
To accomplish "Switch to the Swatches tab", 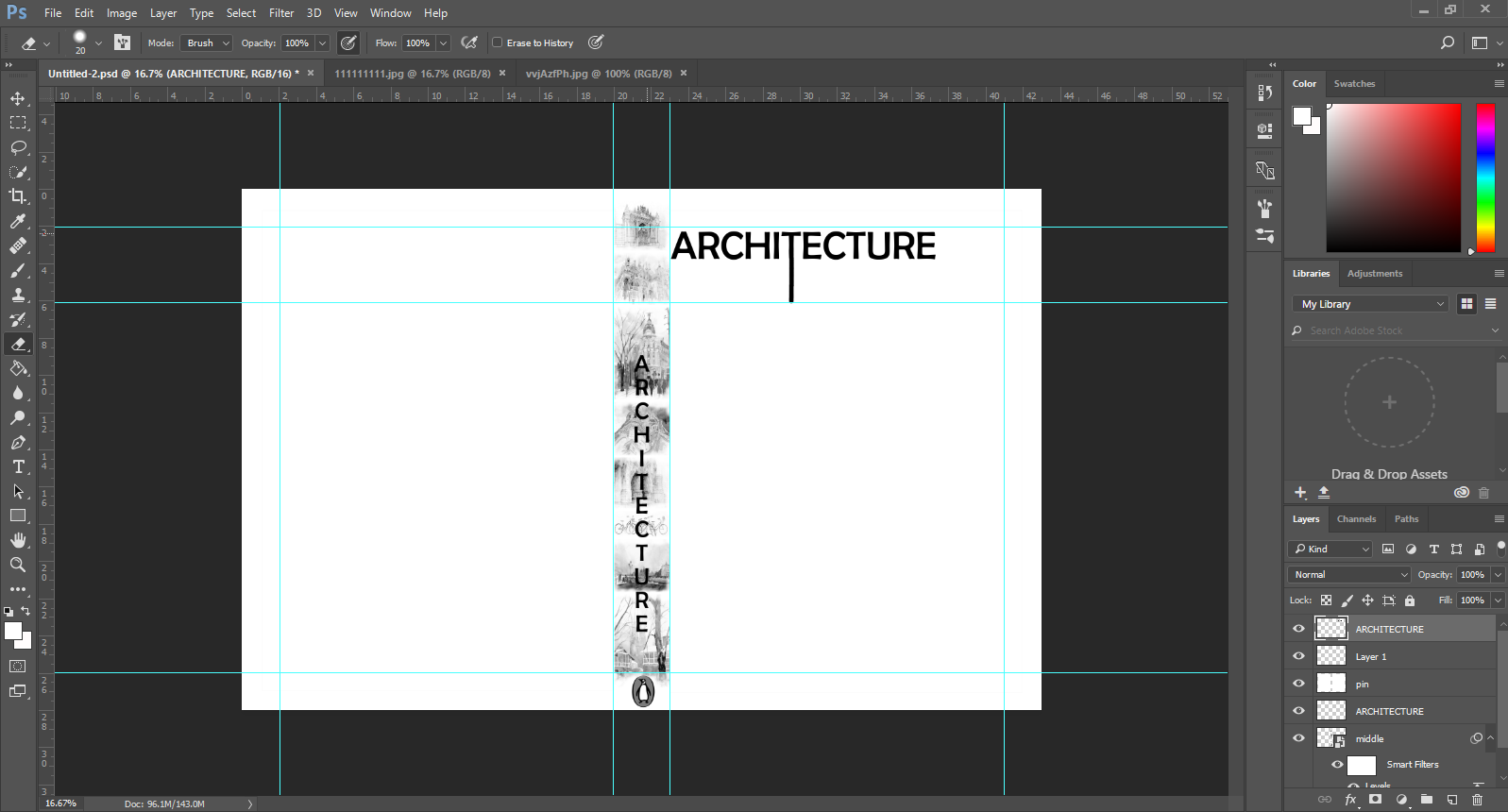I will (x=1354, y=84).
